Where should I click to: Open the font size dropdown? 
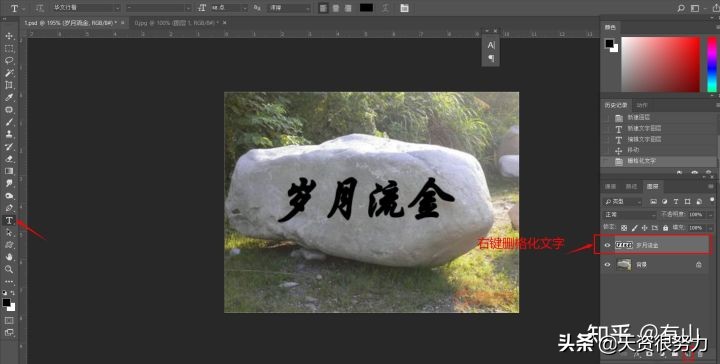229,8
